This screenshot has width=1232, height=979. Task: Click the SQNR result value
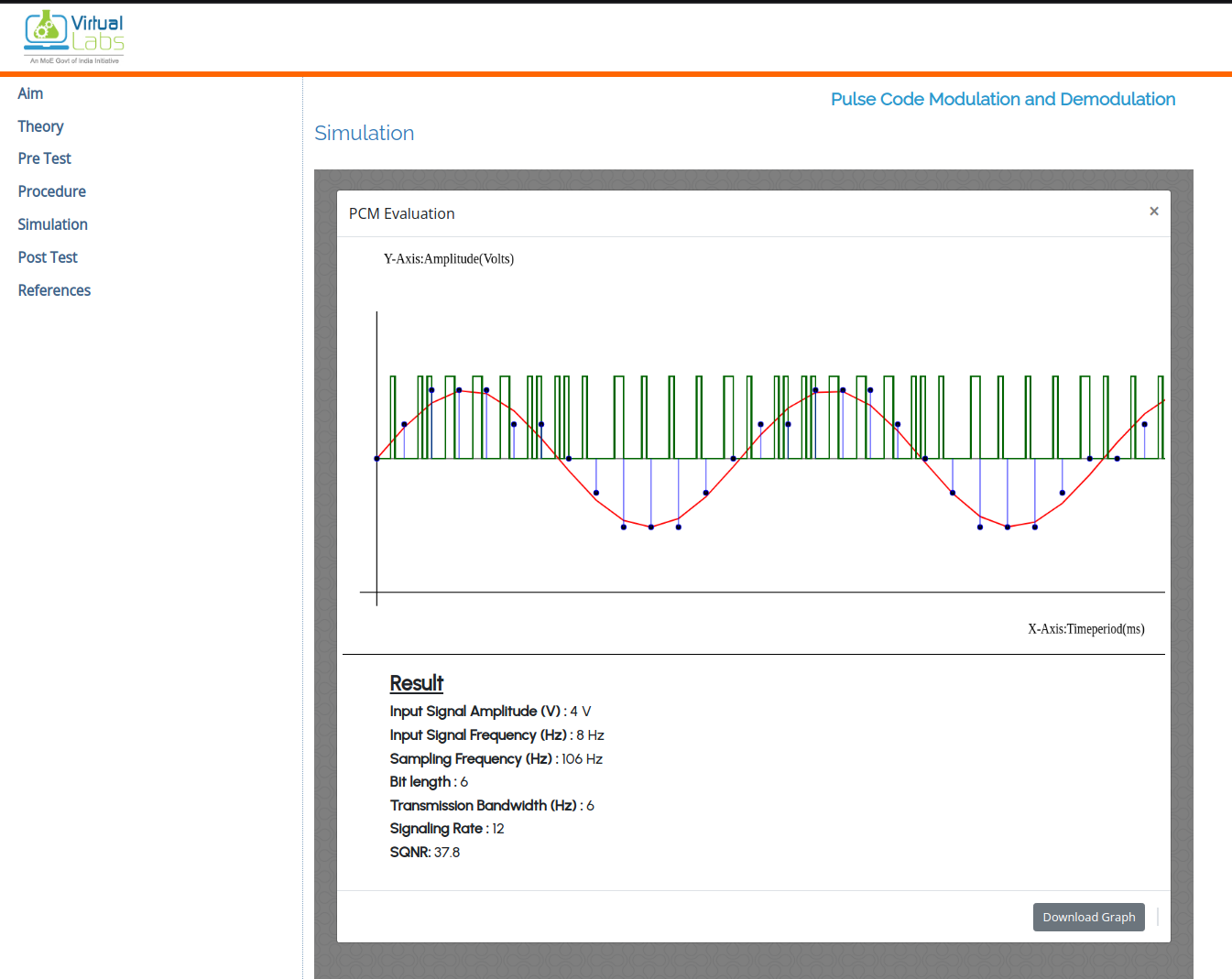coord(446,852)
